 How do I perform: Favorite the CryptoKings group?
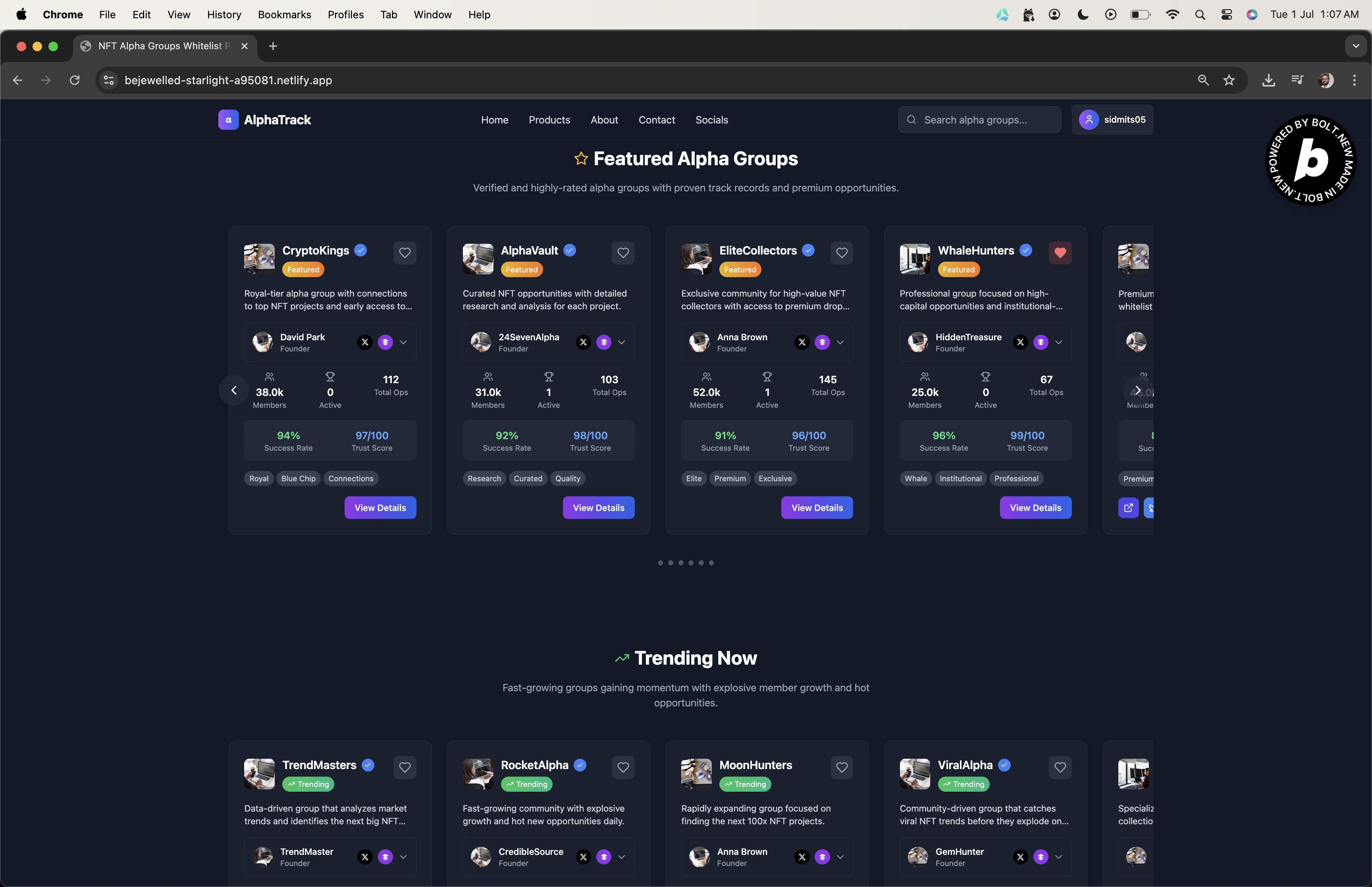pyautogui.click(x=405, y=253)
